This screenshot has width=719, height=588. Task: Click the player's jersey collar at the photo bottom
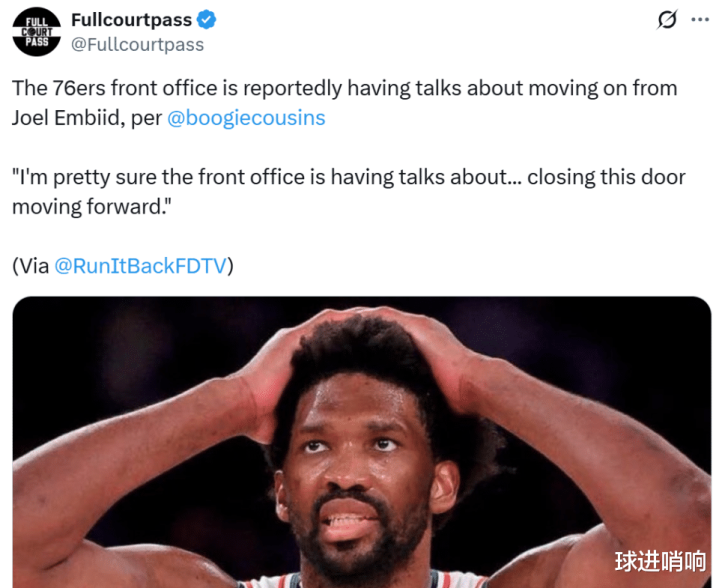(x=362, y=580)
